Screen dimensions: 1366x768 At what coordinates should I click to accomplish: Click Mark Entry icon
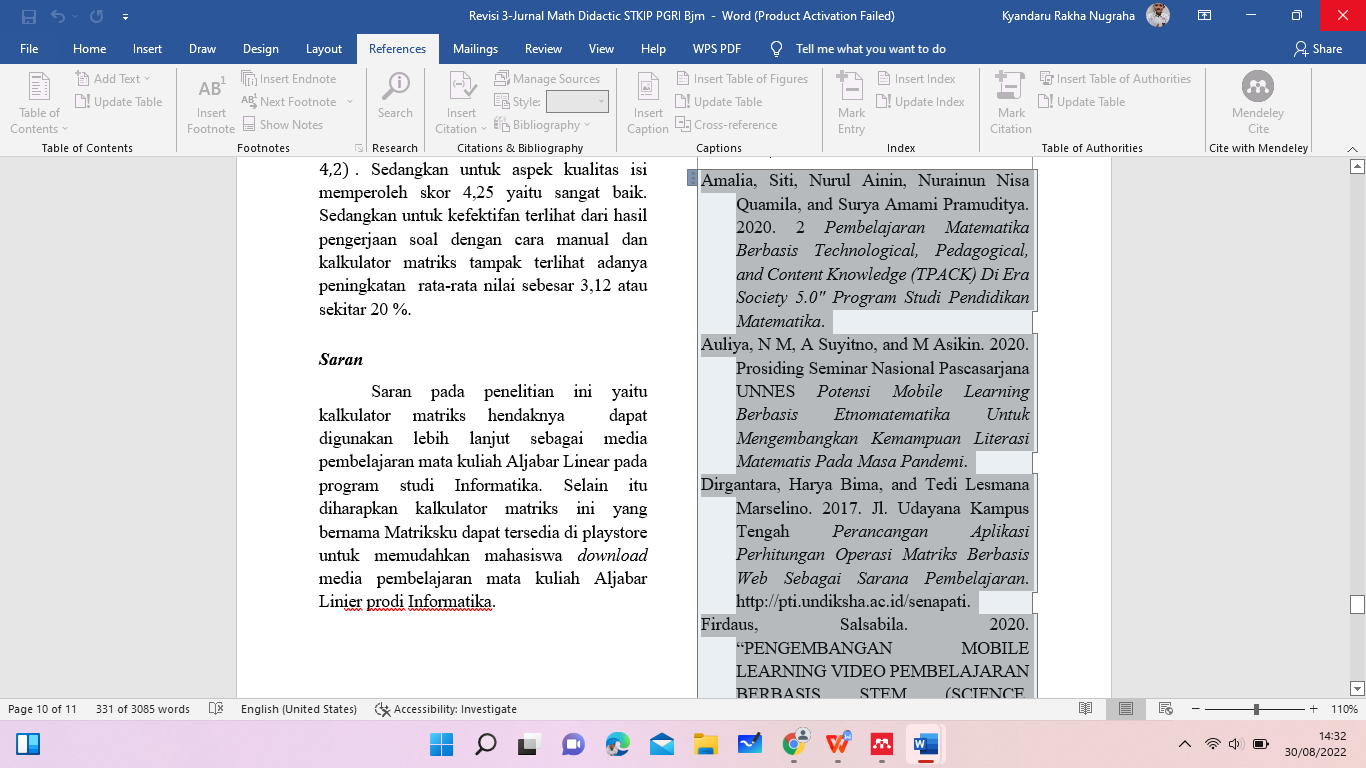pos(851,103)
